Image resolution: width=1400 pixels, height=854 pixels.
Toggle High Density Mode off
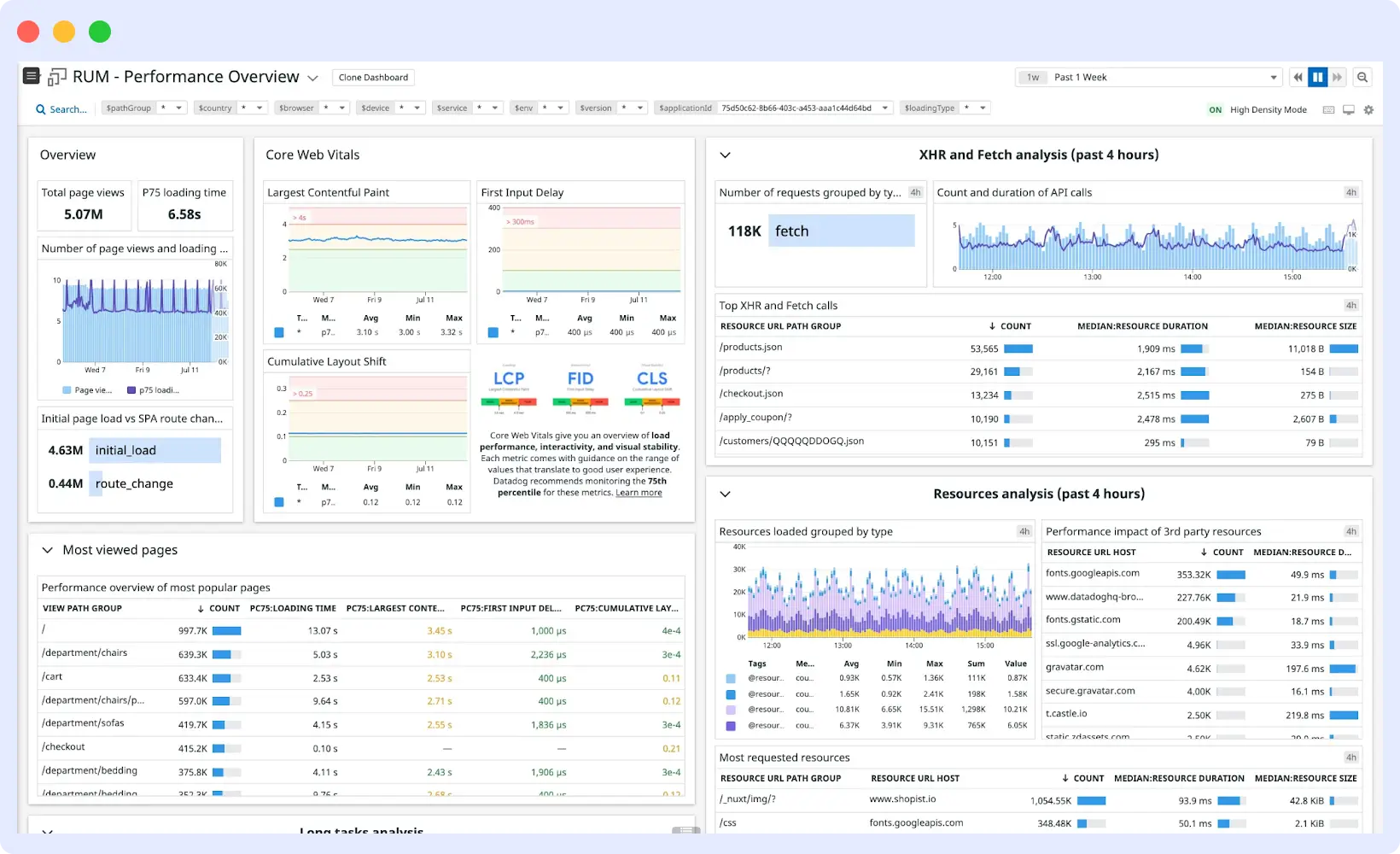(x=1215, y=109)
